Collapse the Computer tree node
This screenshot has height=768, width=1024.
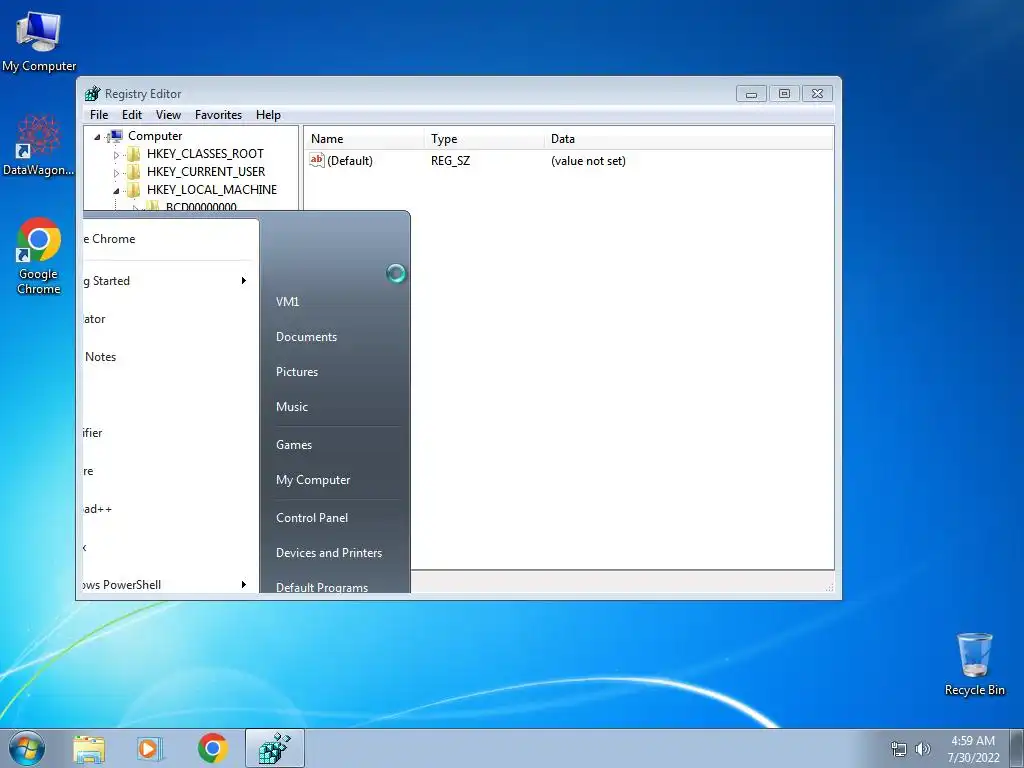click(97, 137)
